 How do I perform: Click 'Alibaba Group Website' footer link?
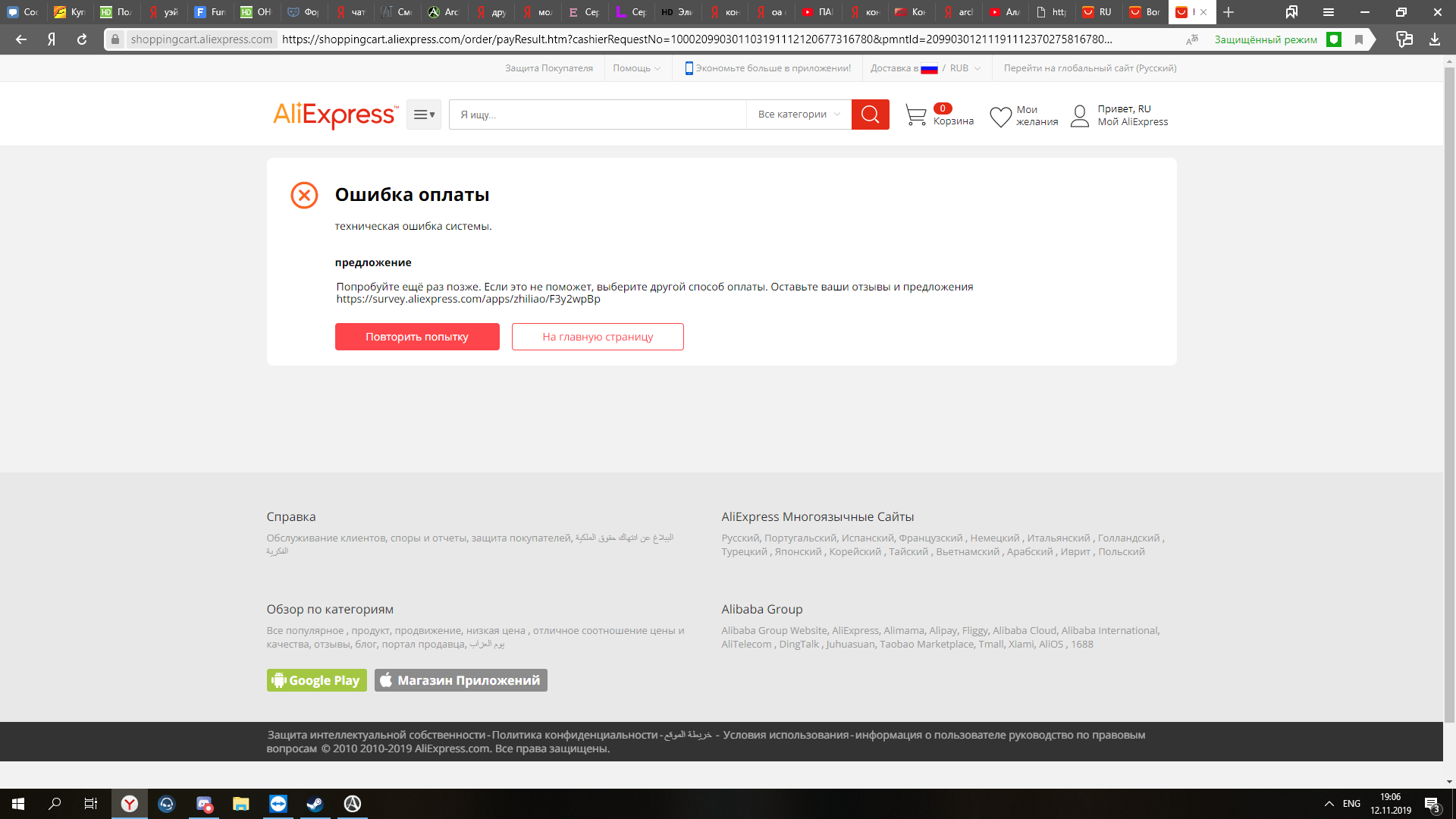click(x=774, y=631)
